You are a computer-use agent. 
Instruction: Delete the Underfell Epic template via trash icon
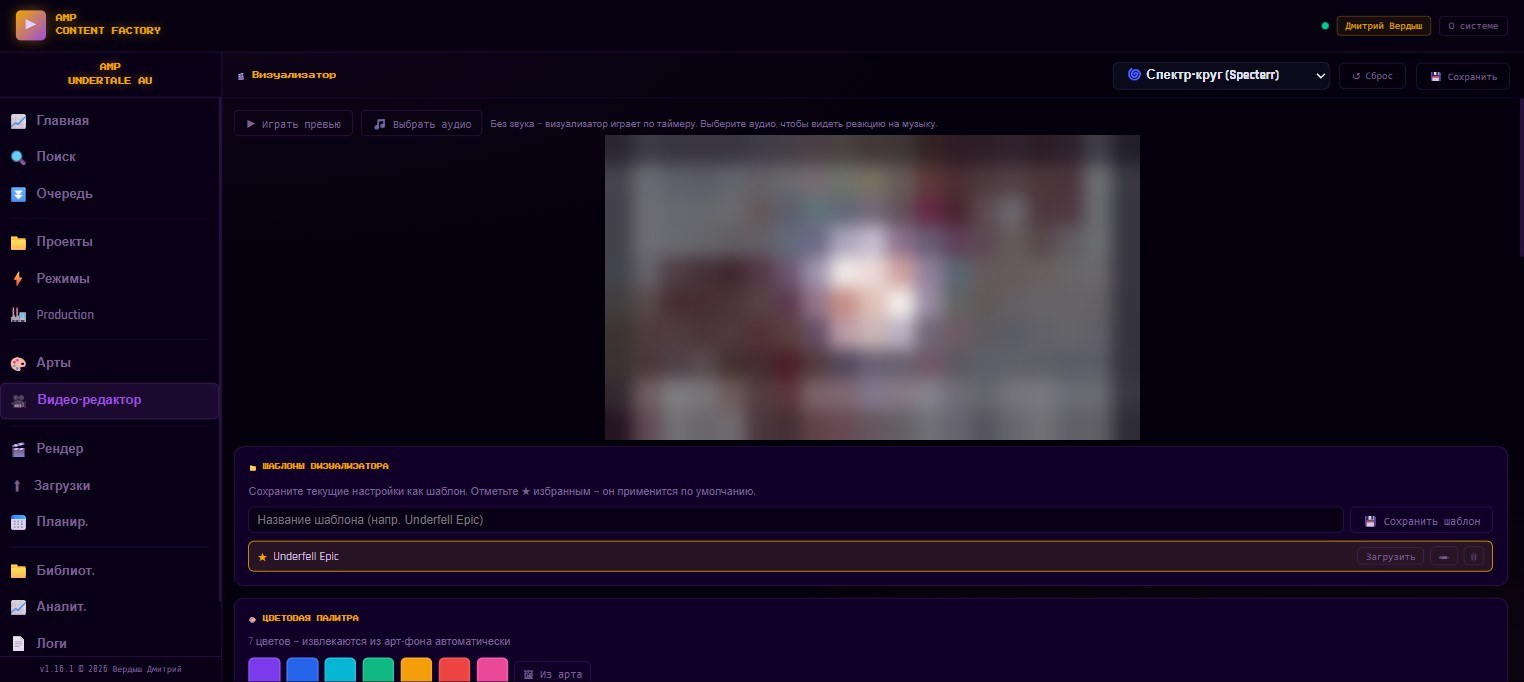point(1473,557)
